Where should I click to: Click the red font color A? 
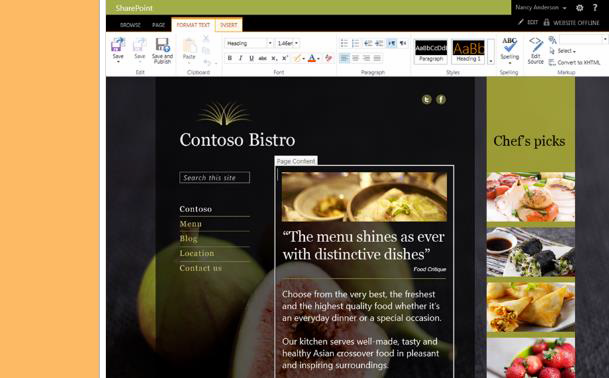(311, 58)
